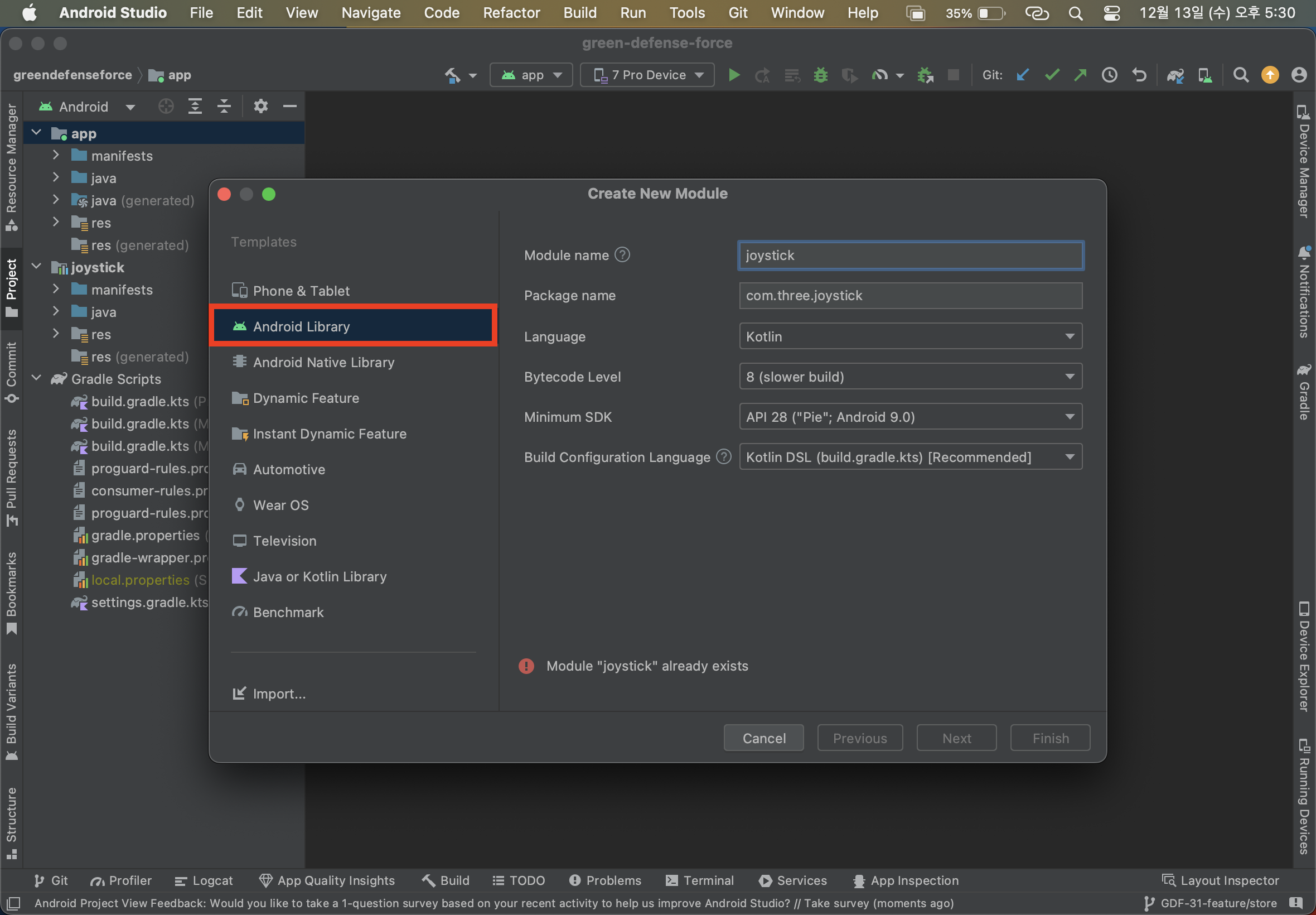Click Git push arrow icon

[1080, 75]
